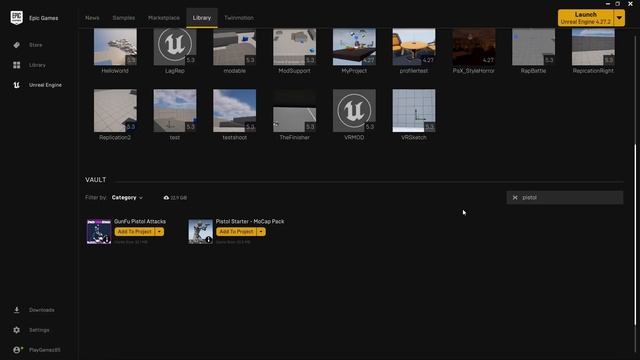Viewport: 640px width, 360px height.
Task: Go to Downloads in the sidebar
Action: 42,310
